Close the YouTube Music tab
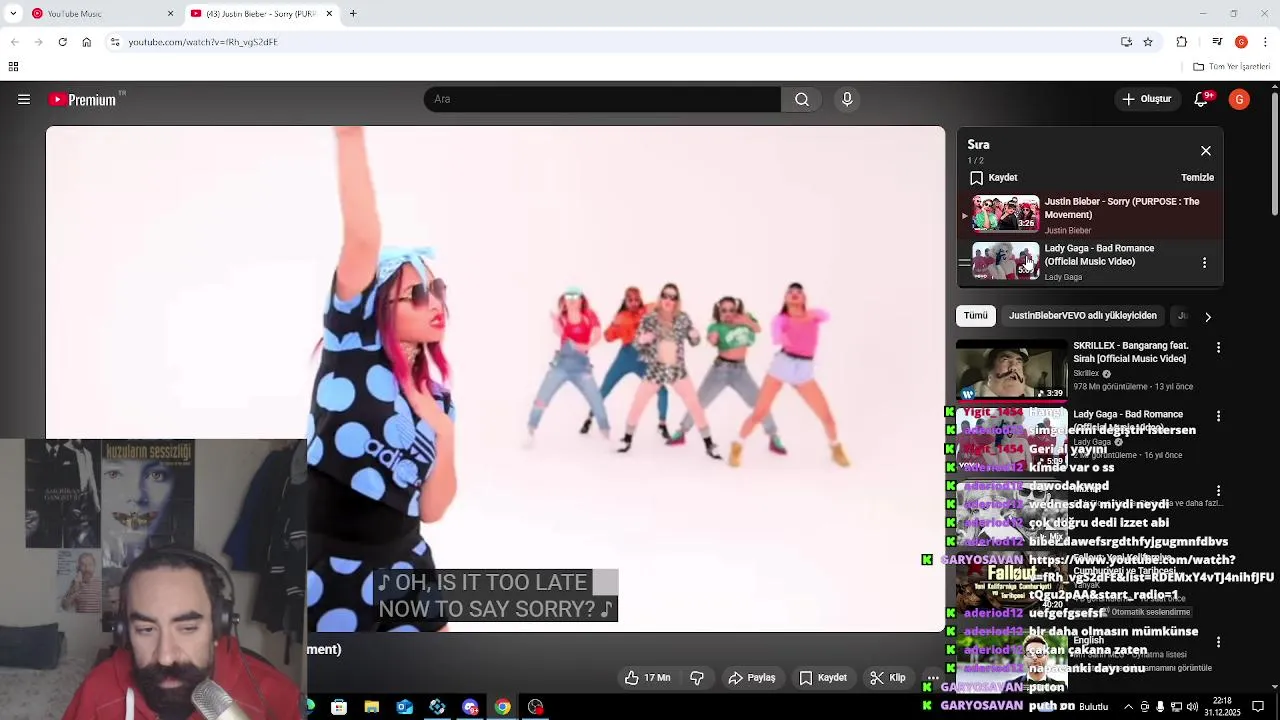 coord(170,13)
